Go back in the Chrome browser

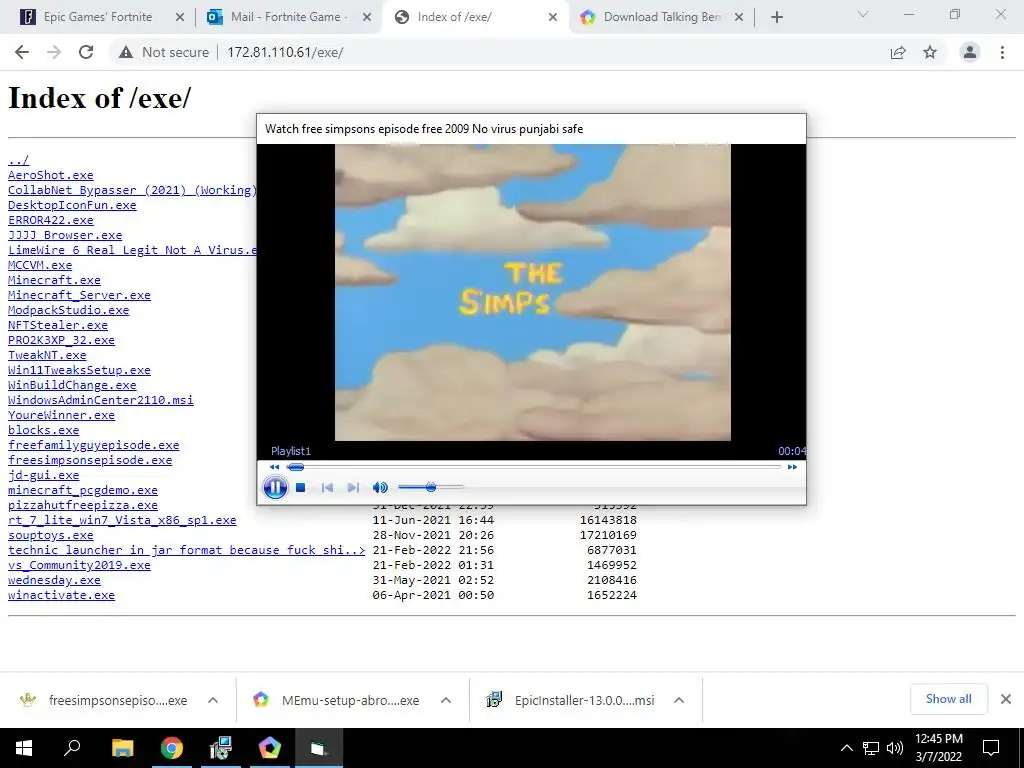pyautogui.click(x=22, y=52)
